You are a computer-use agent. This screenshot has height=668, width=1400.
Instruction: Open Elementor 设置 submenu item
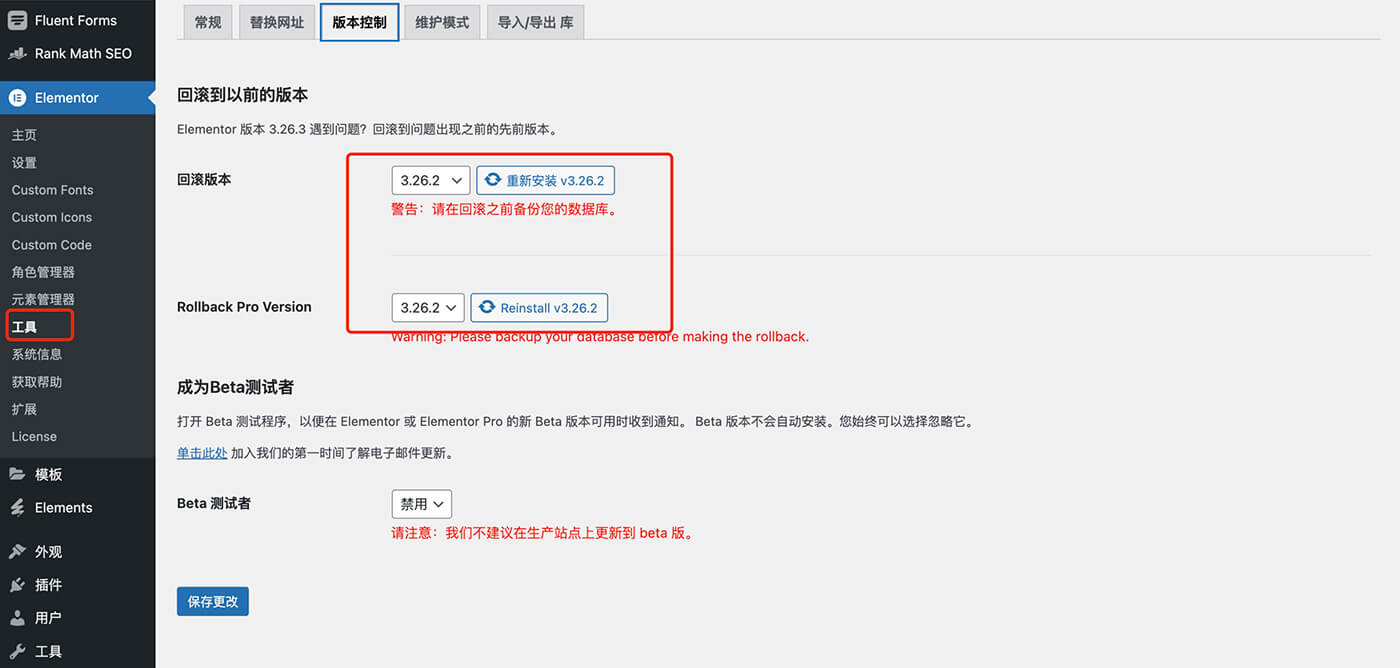pos(24,163)
